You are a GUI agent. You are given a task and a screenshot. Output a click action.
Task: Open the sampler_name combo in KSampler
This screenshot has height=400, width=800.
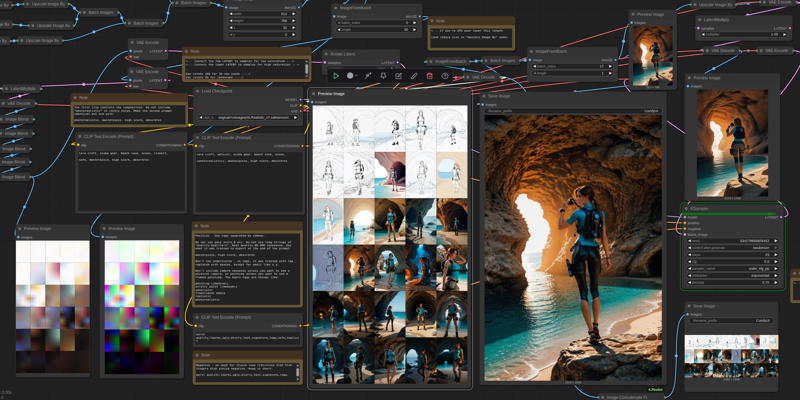pyautogui.click(x=731, y=267)
